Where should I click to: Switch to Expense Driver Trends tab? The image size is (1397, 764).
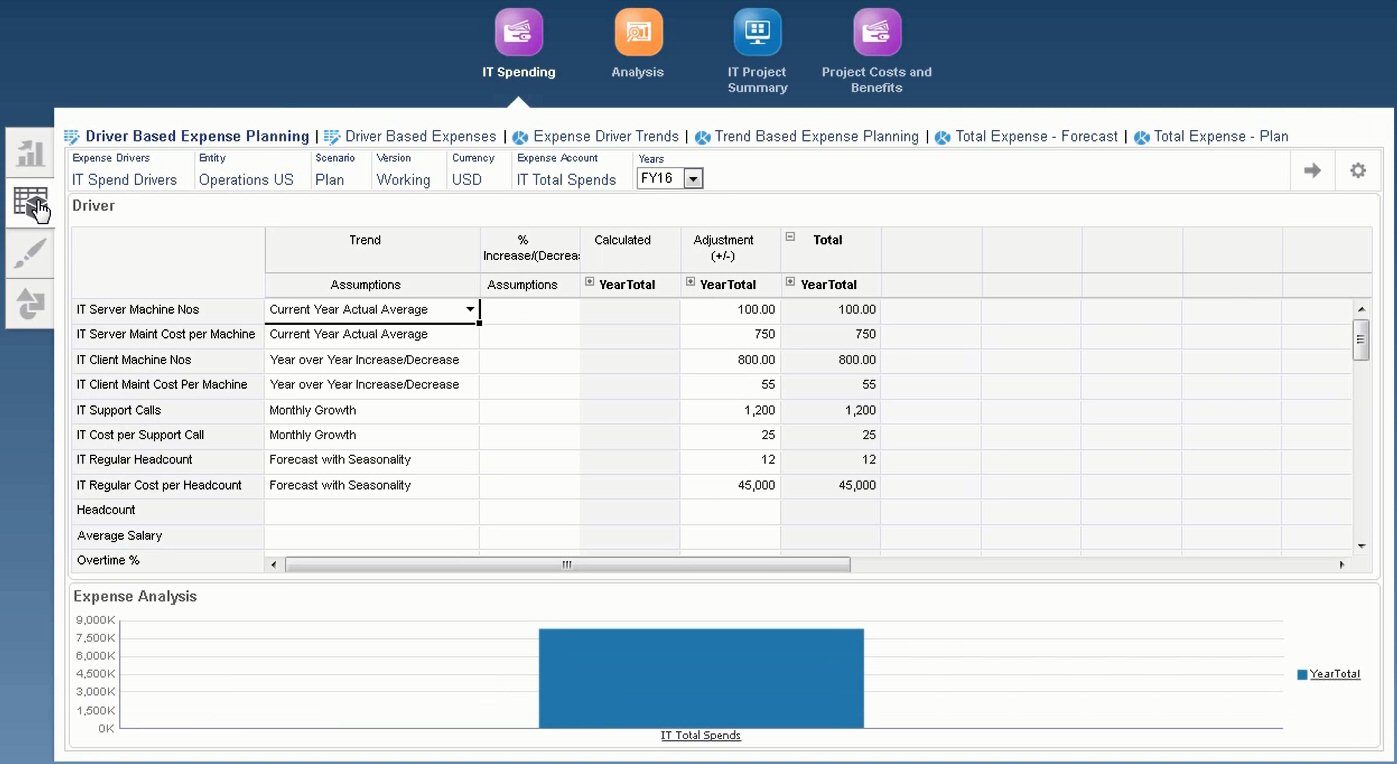click(606, 136)
